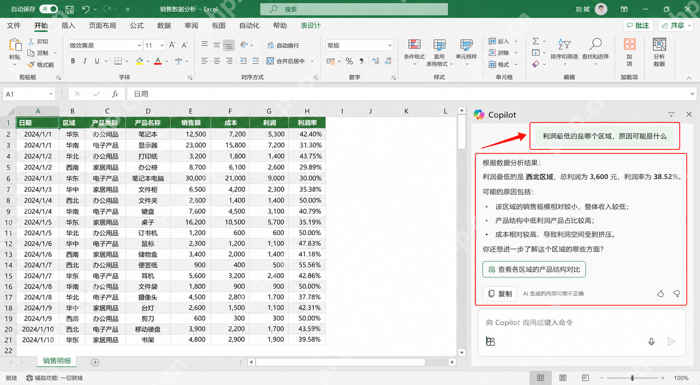The height and width of the screenshot is (385, 700).
Task: Switch to the 公式 ribbon tab
Action: [137, 25]
